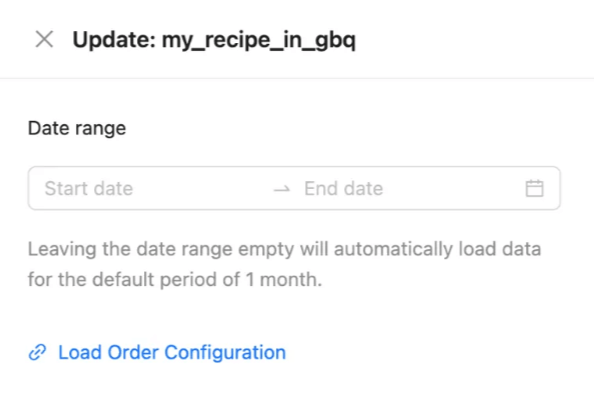Click the word 'Load' in blue link
The image size is (594, 396).
(x=80, y=352)
